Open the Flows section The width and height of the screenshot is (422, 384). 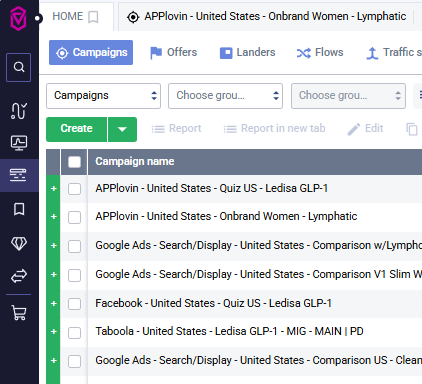[x=320, y=52]
